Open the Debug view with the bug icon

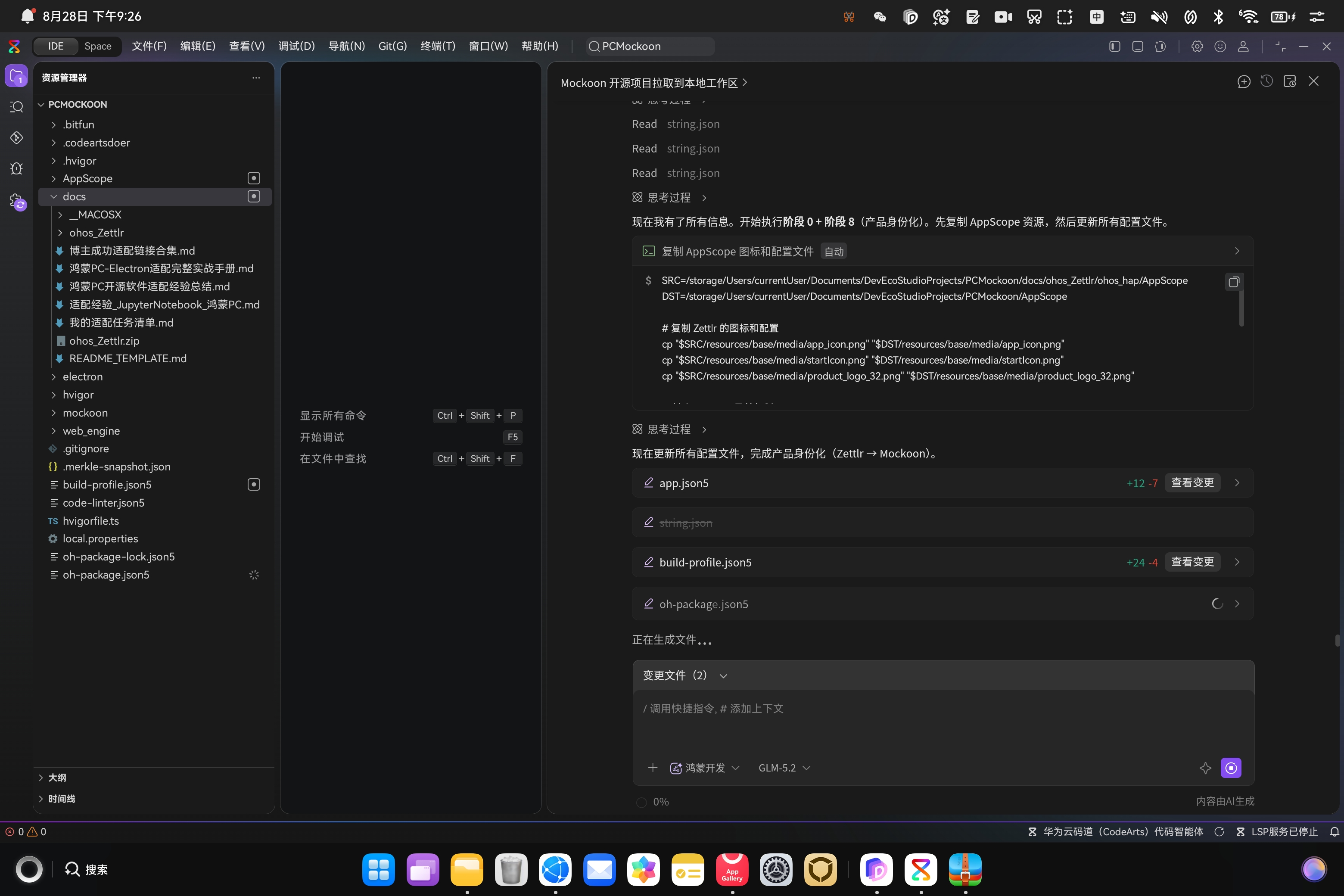[16, 168]
